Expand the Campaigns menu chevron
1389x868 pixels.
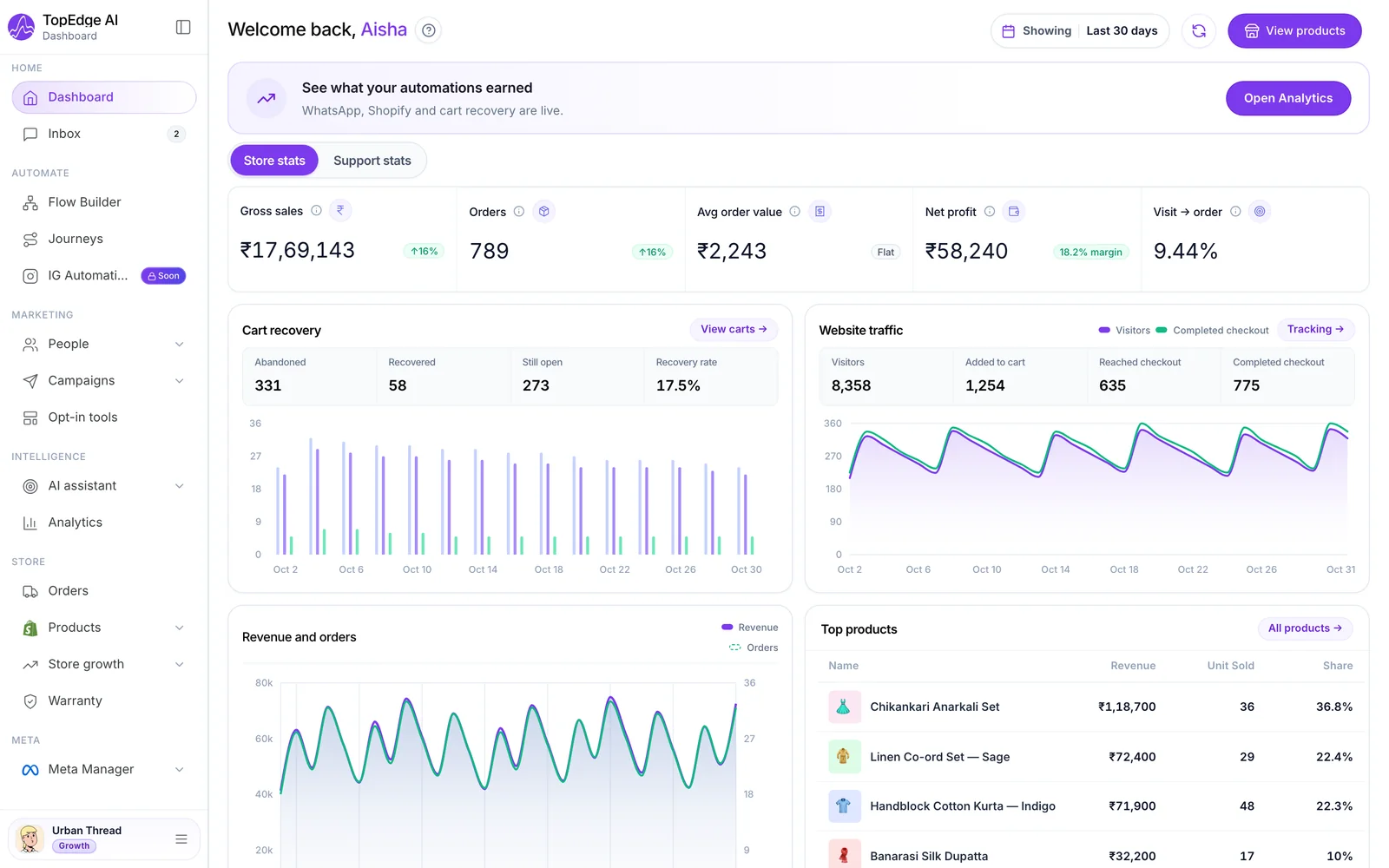pos(180,381)
